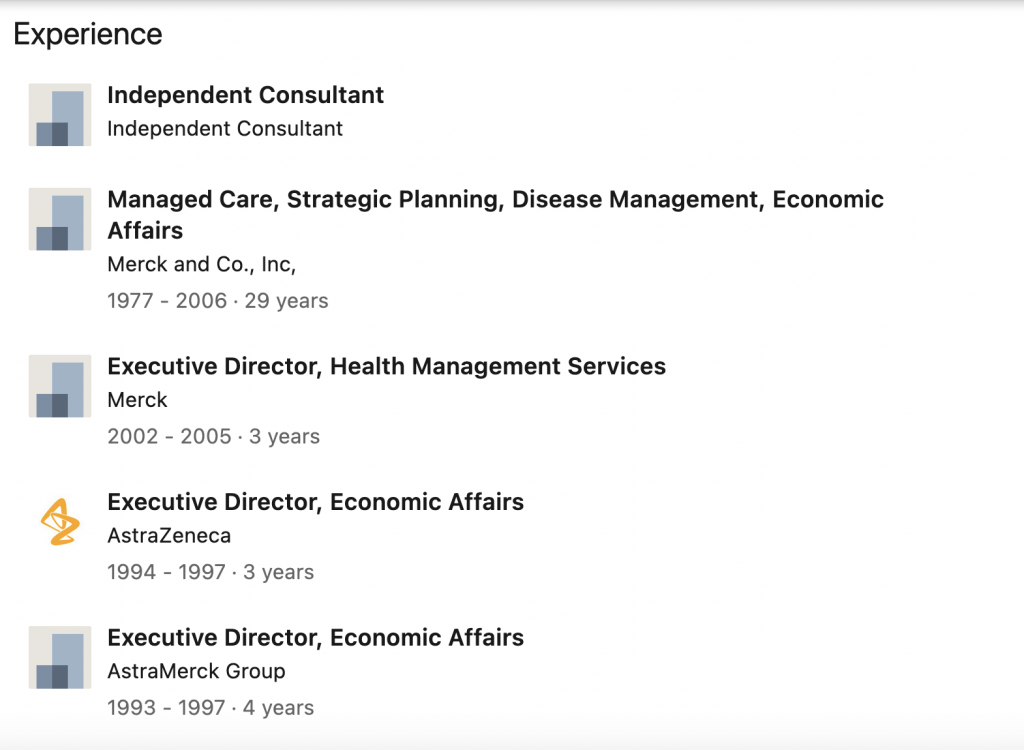Select Executive Director, Health Management Services title
Image resolution: width=1024 pixels, height=750 pixels.
pos(386,366)
